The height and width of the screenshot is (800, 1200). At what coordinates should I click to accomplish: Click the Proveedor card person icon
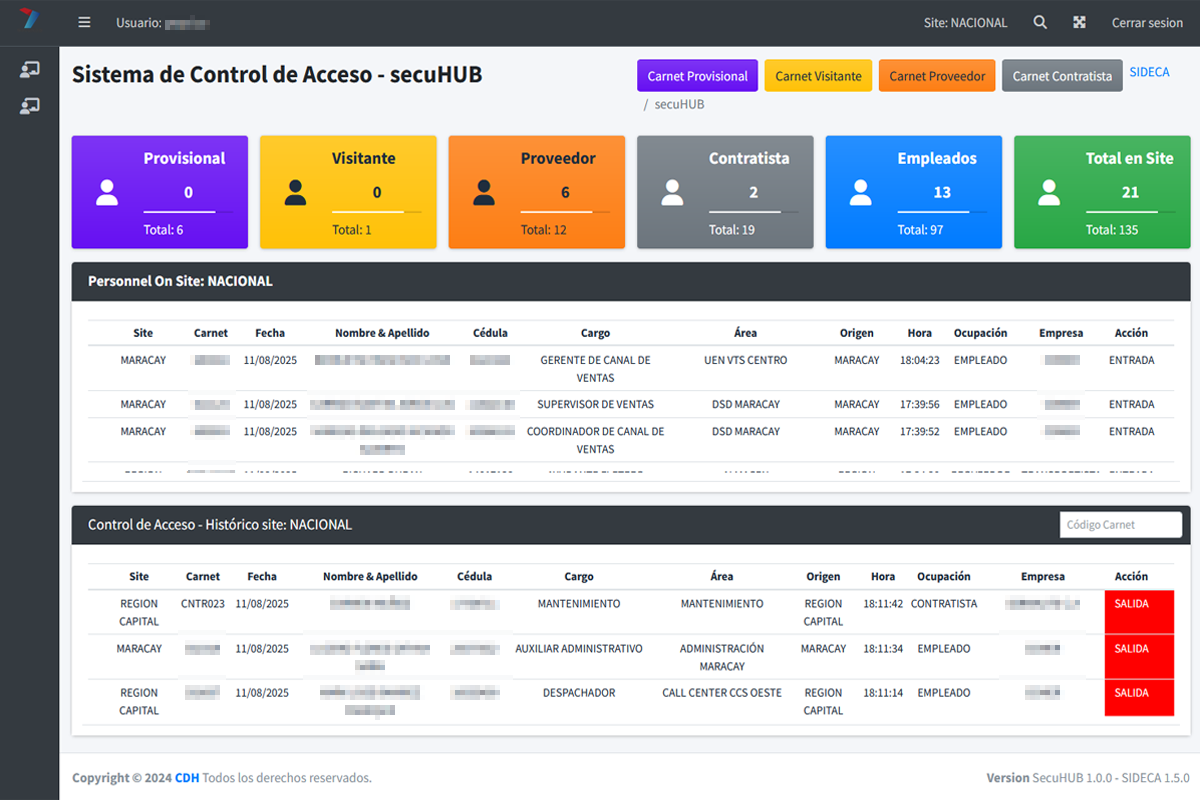click(484, 192)
